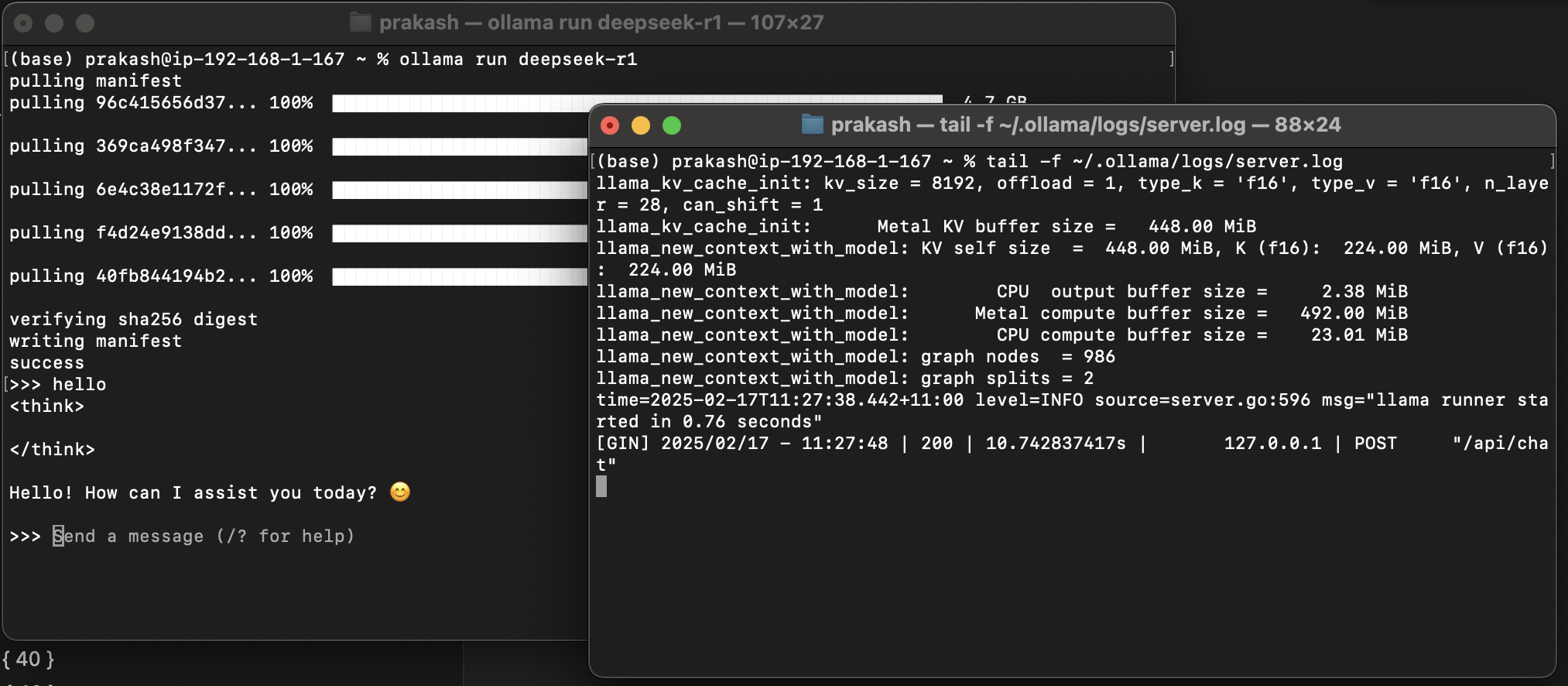1568x686 pixels.
Task: Click 'Metal KV buffer size = 448.00 MiB' line
Action: pos(926,227)
